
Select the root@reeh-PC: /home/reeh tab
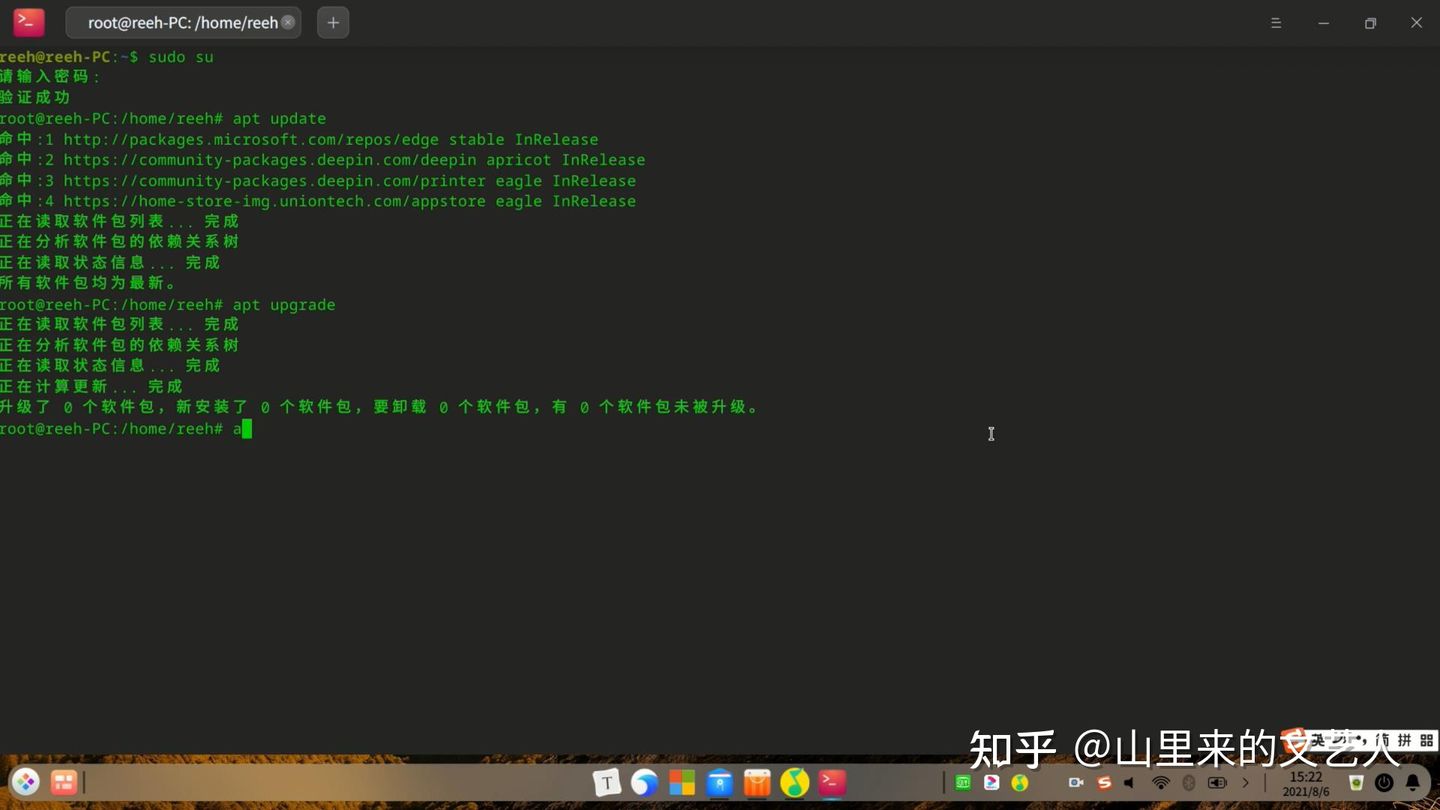click(183, 22)
